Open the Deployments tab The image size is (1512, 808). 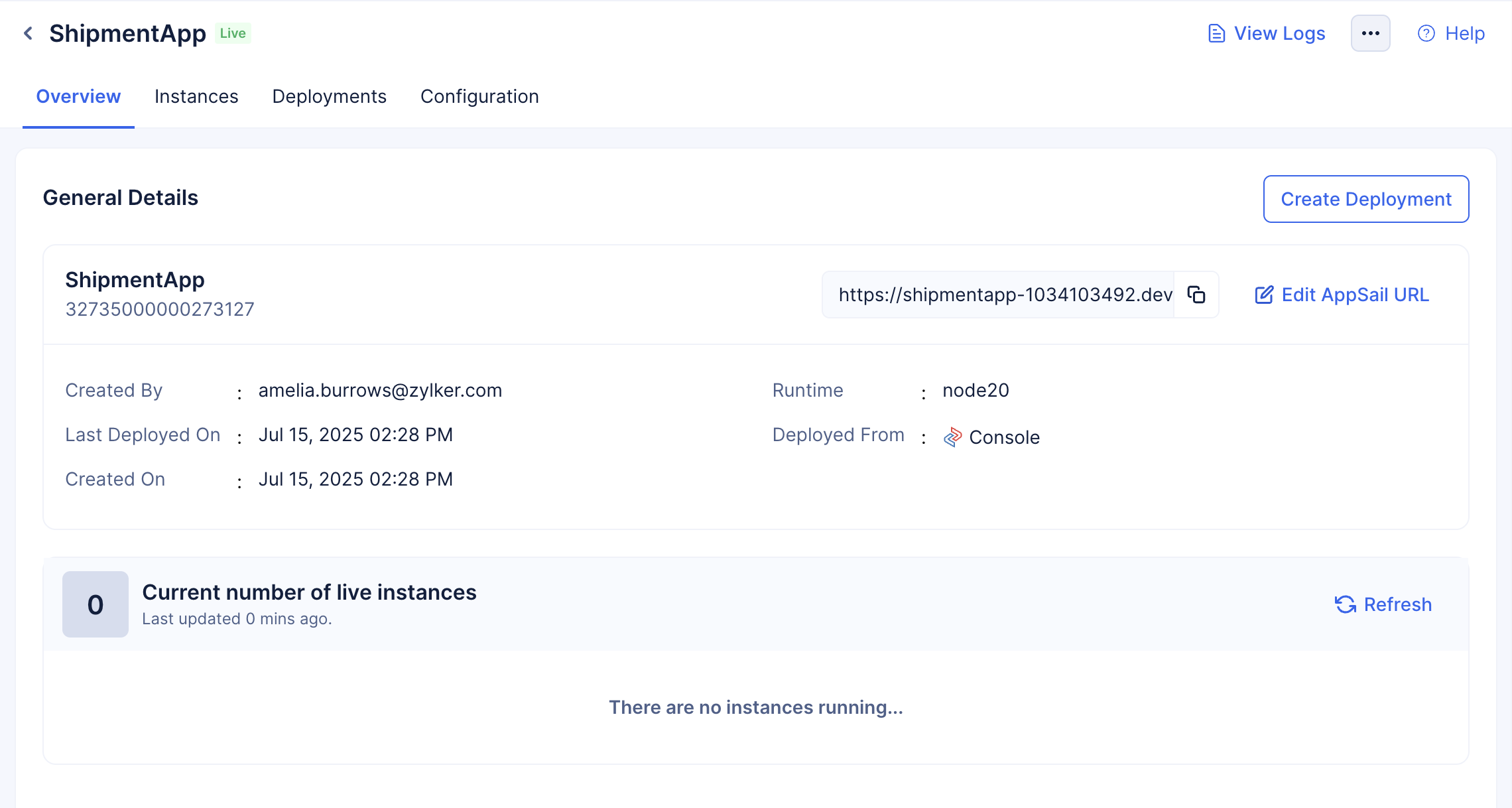click(329, 97)
